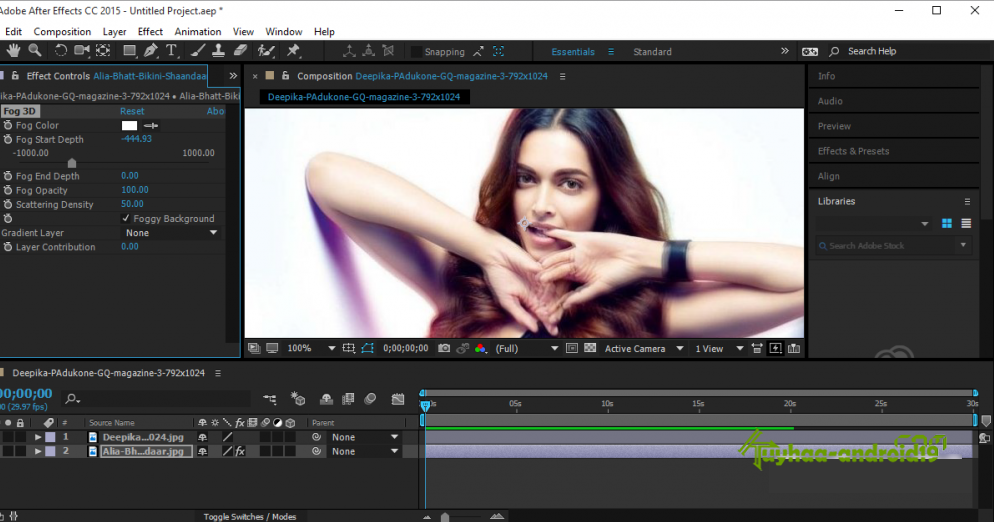Select the Clone Stamp tool
This screenshot has height=522, width=994.
click(x=218, y=51)
